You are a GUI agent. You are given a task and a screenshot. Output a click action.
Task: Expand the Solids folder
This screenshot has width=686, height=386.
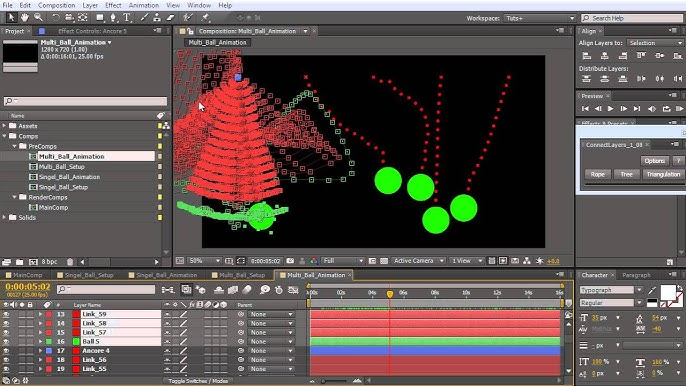click(4, 218)
